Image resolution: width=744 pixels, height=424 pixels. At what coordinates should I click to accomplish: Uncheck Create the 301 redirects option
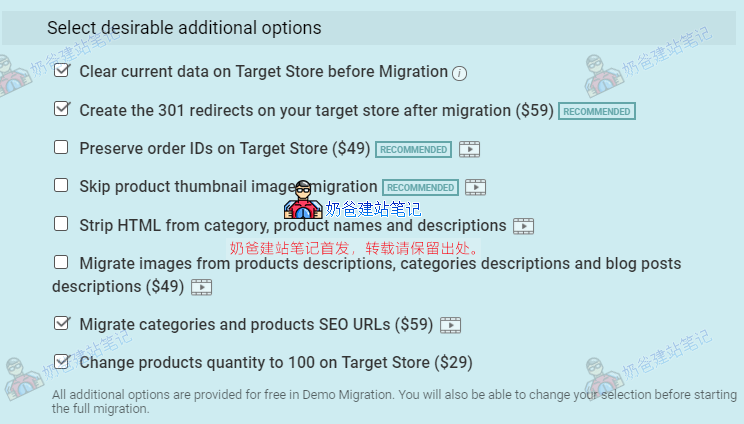point(62,109)
